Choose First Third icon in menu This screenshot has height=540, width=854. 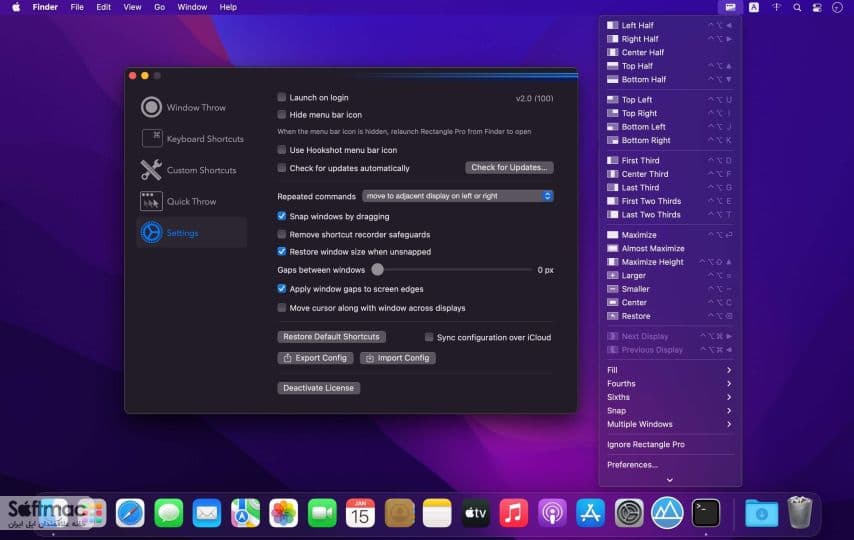(613, 160)
